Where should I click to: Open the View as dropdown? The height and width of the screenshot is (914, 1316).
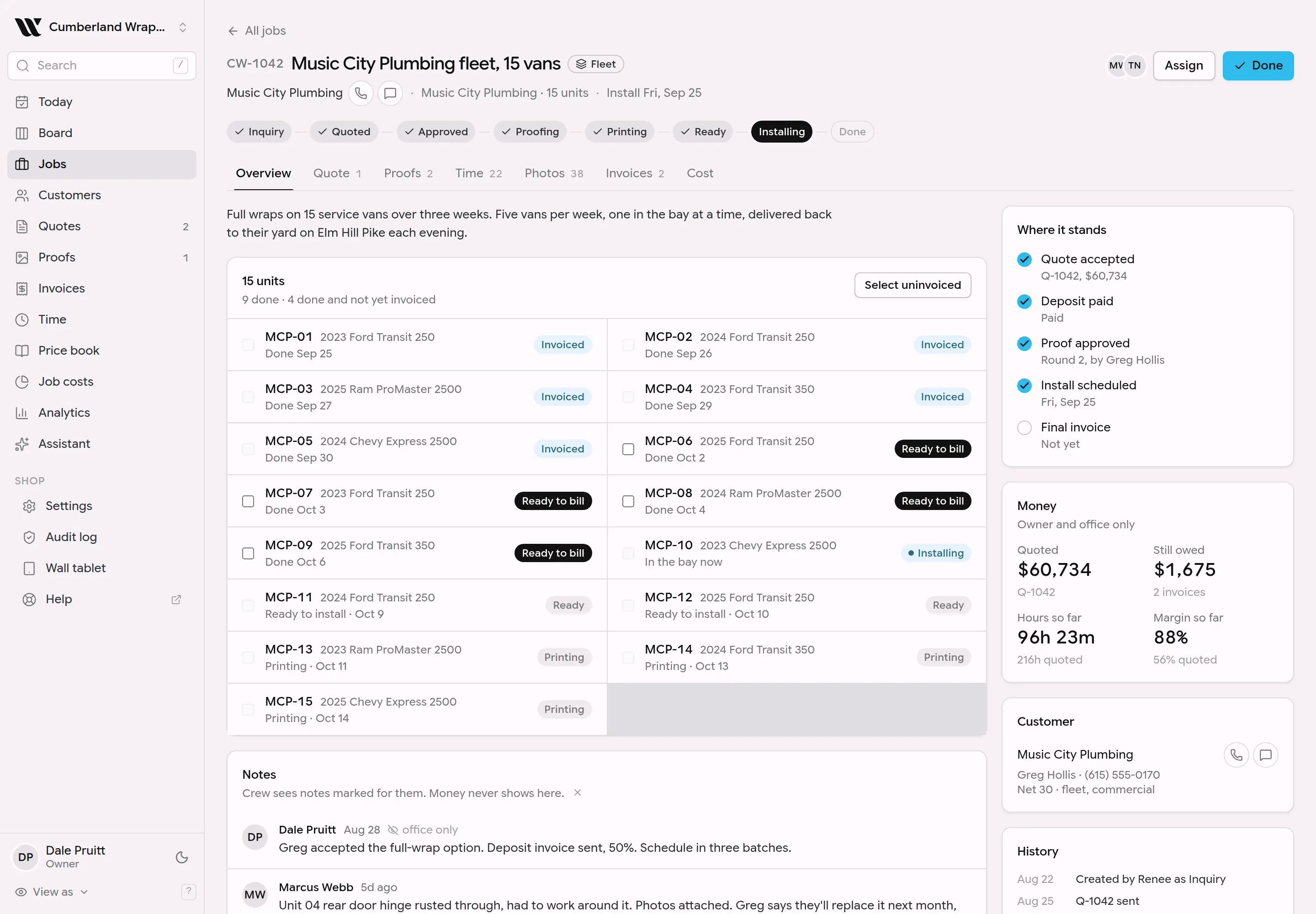coord(52,892)
